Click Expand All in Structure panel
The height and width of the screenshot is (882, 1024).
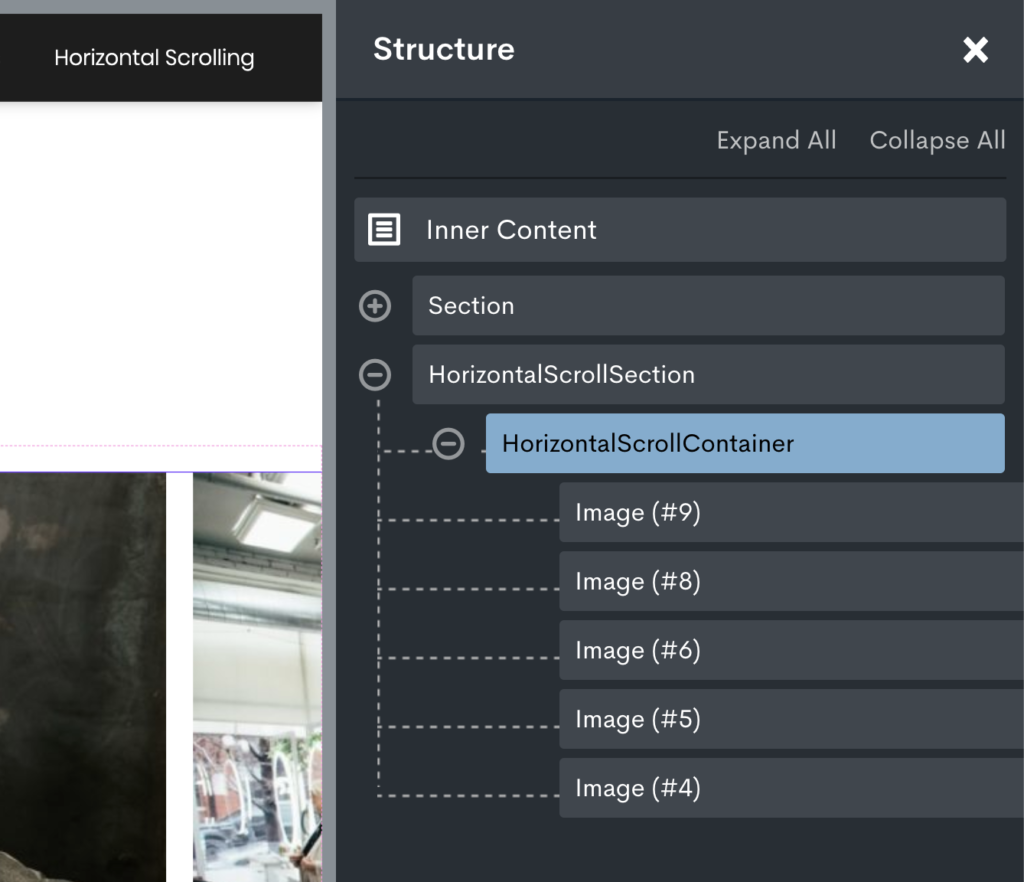click(x=776, y=140)
